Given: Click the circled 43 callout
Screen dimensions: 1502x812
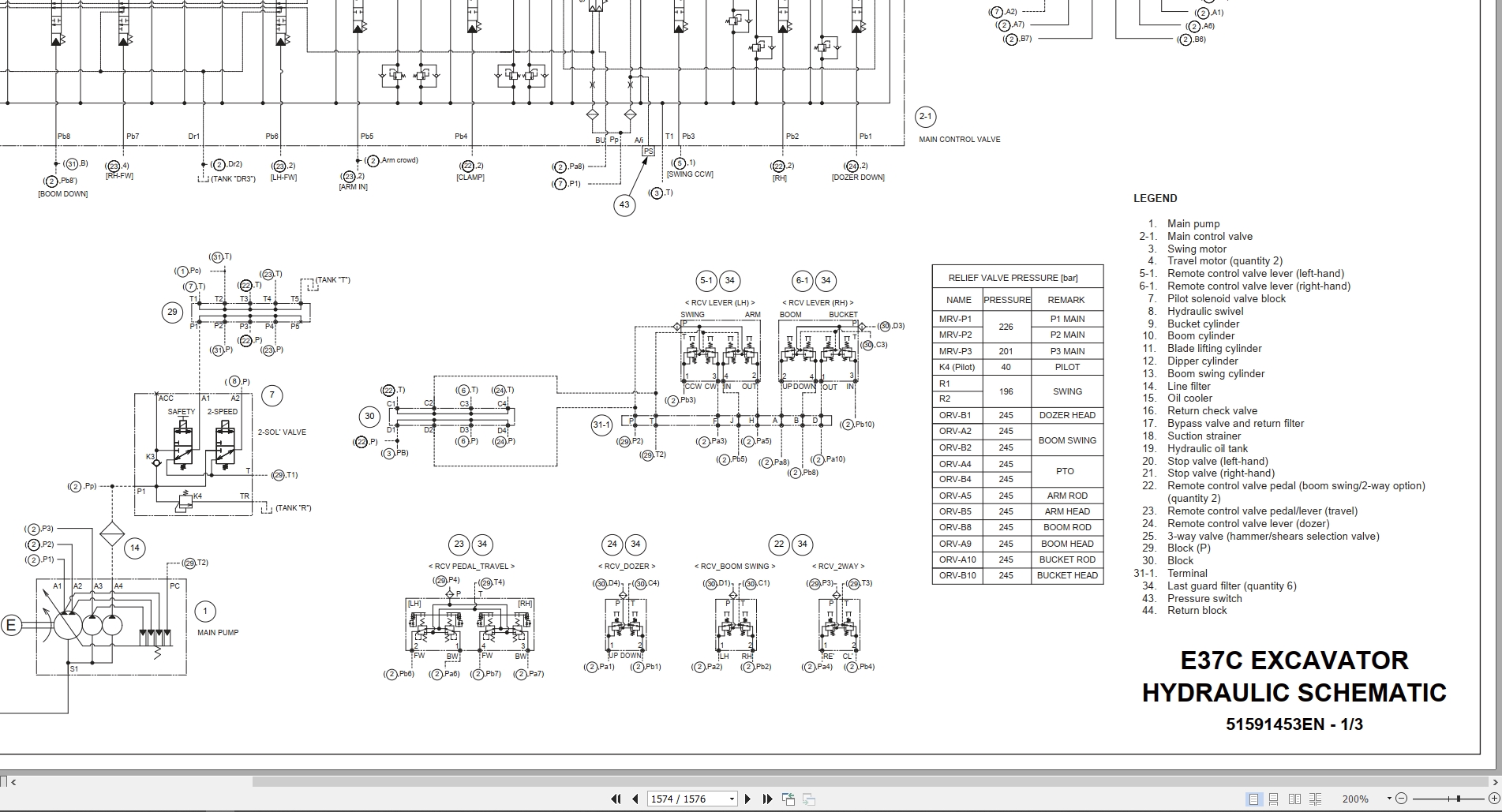Looking at the screenshot, I should click(624, 204).
